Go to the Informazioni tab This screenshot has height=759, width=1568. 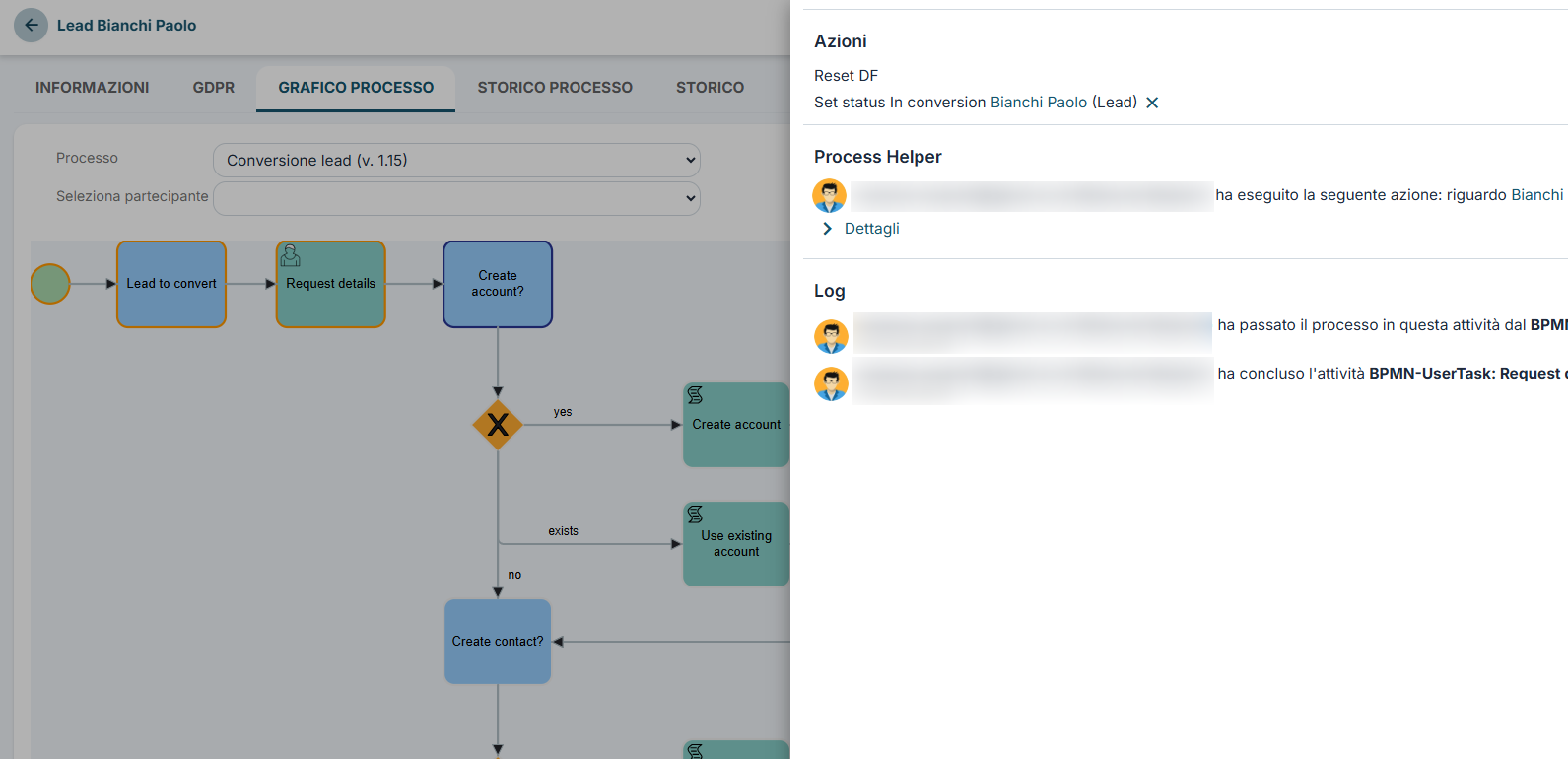click(93, 88)
